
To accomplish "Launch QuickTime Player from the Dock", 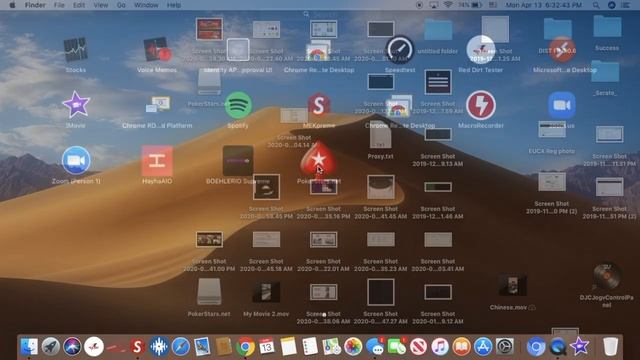I will (558, 347).
